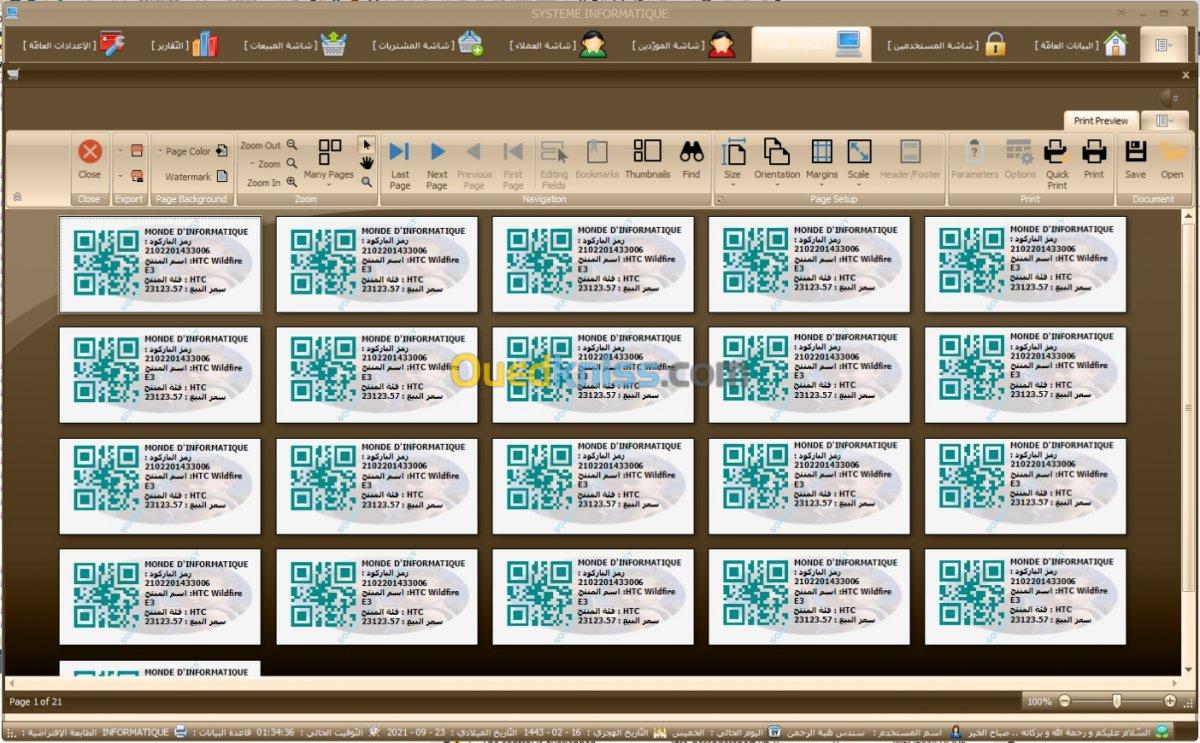The image size is (1200, 743).
Task: Open the البيانات العامّة general data tab
Action: (1081, 45)
